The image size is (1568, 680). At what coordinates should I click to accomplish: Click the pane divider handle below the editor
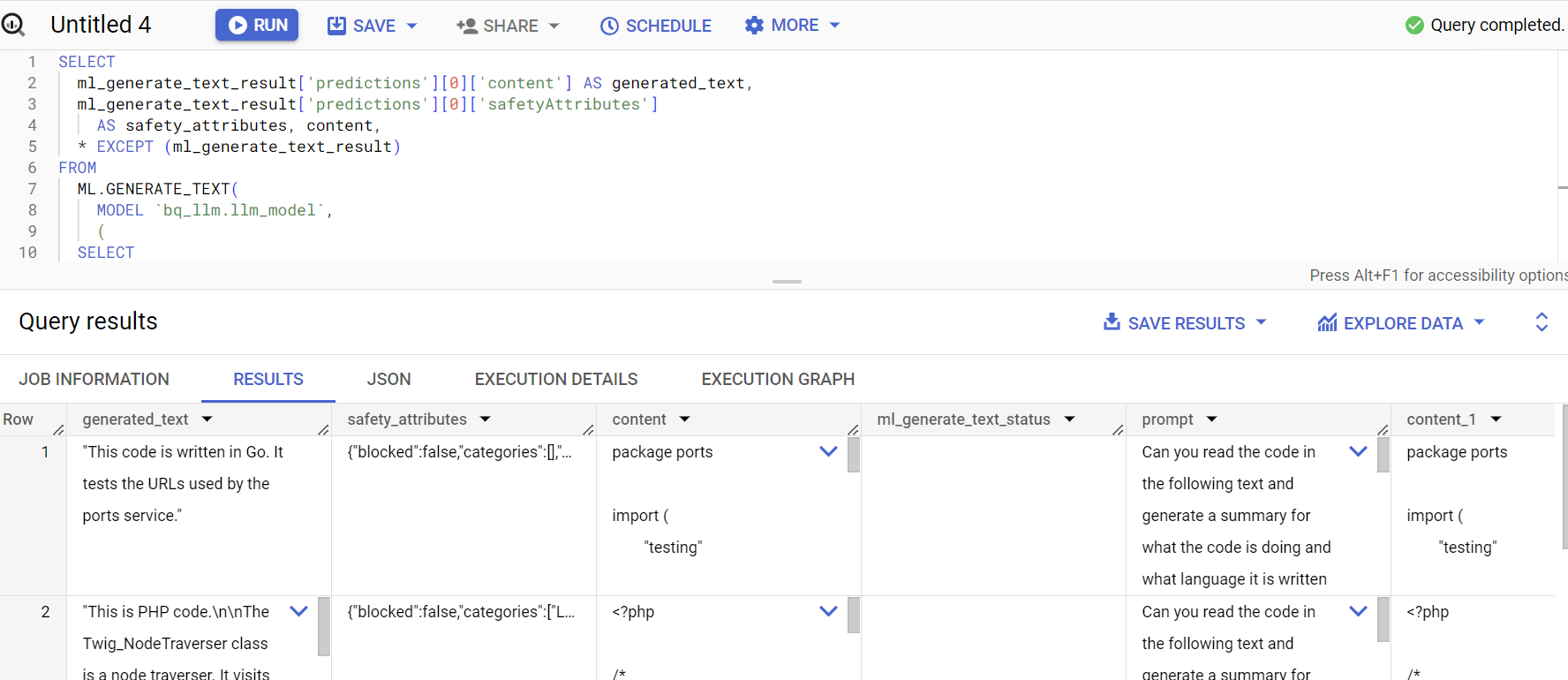click(x=787, y=282)
